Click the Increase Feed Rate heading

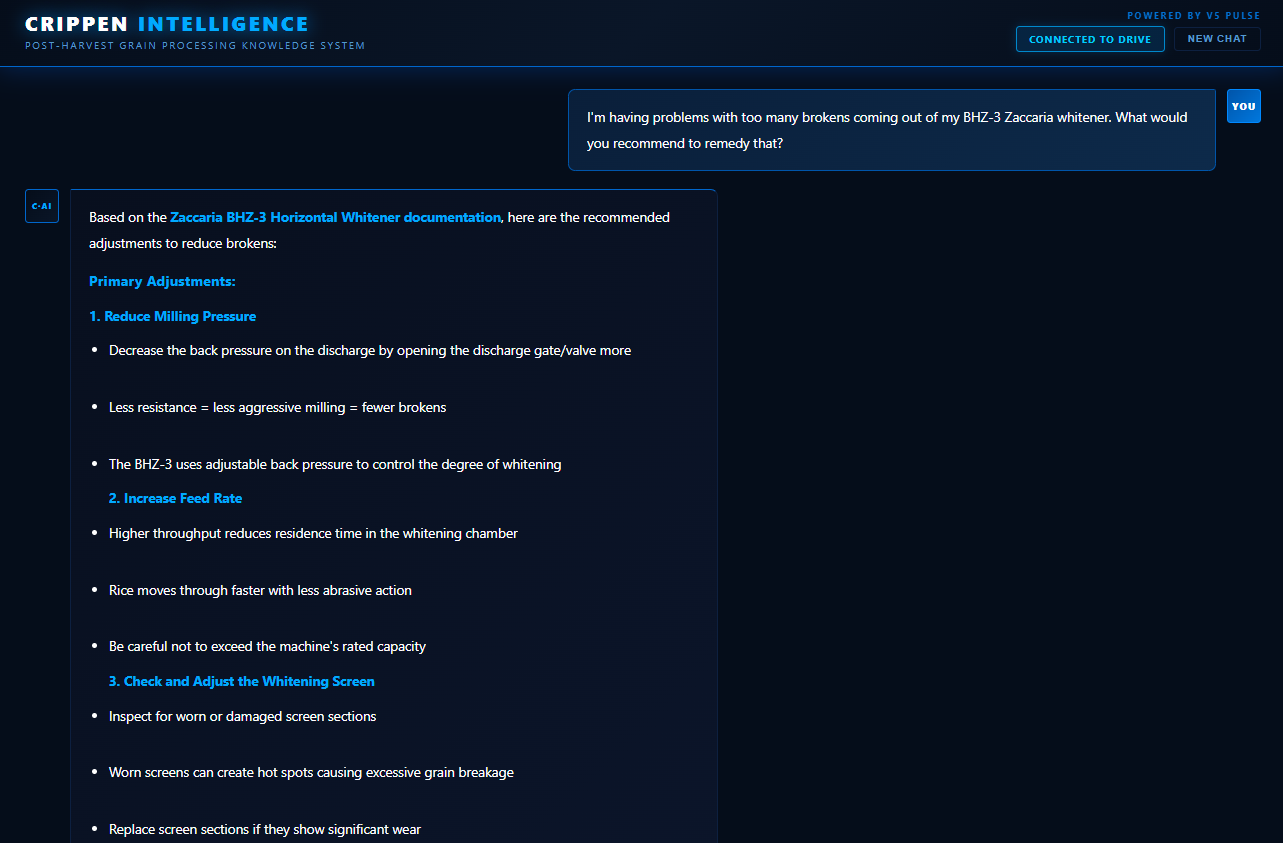pos(175,498)
